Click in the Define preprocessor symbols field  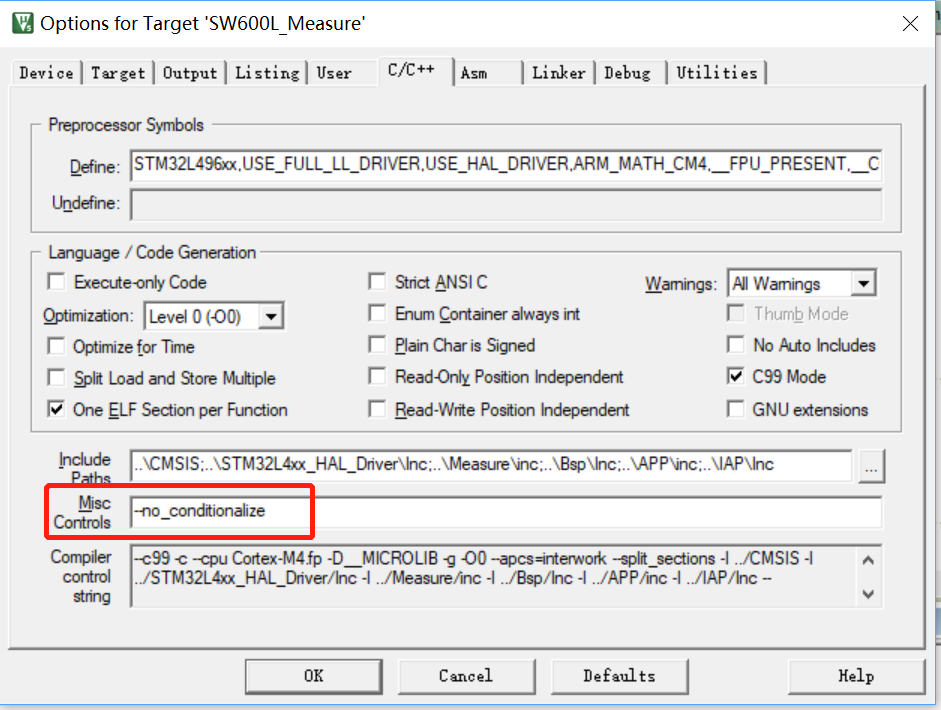click(x=506, y=165)
